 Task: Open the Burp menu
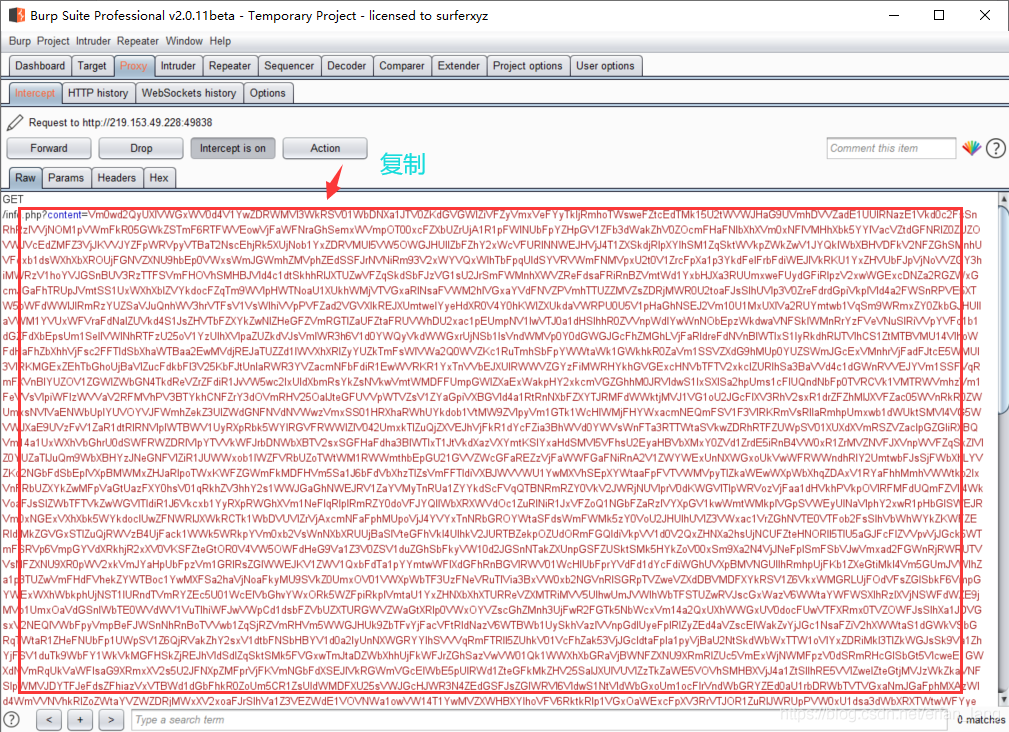pos(20,41)
